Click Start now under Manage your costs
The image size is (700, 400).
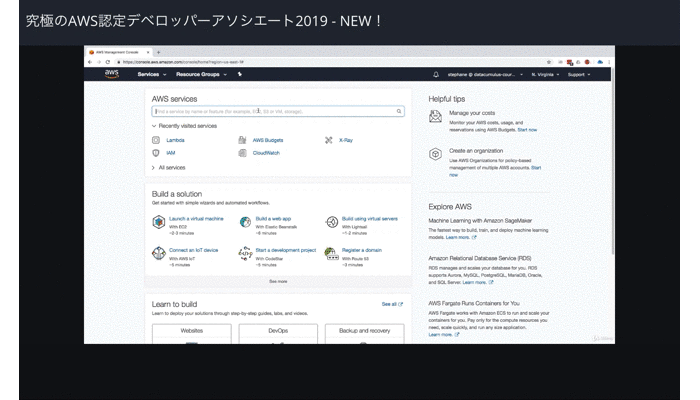[x=527, y=130]
